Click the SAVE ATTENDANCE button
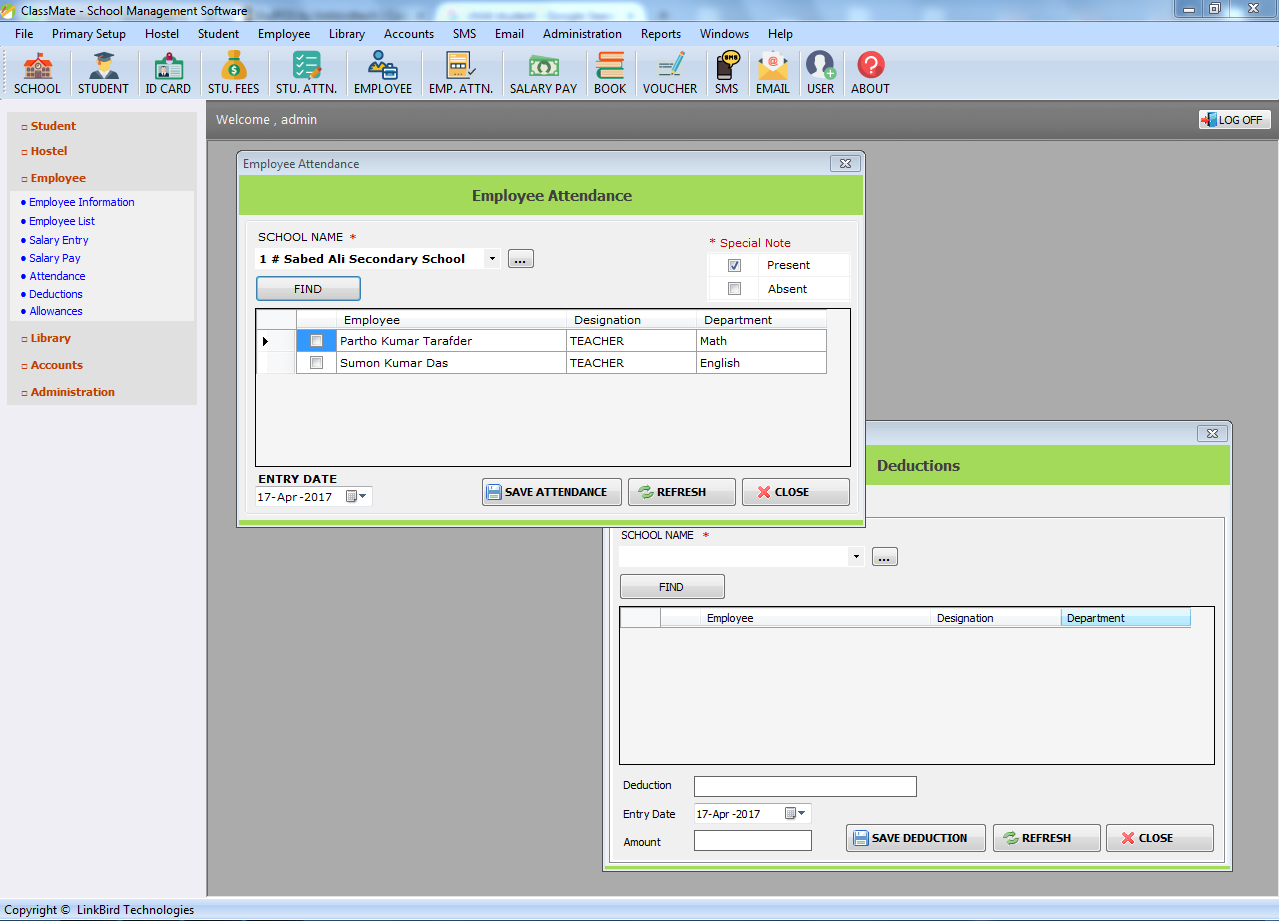This screenshot has width=1279, height=921. 551,491
